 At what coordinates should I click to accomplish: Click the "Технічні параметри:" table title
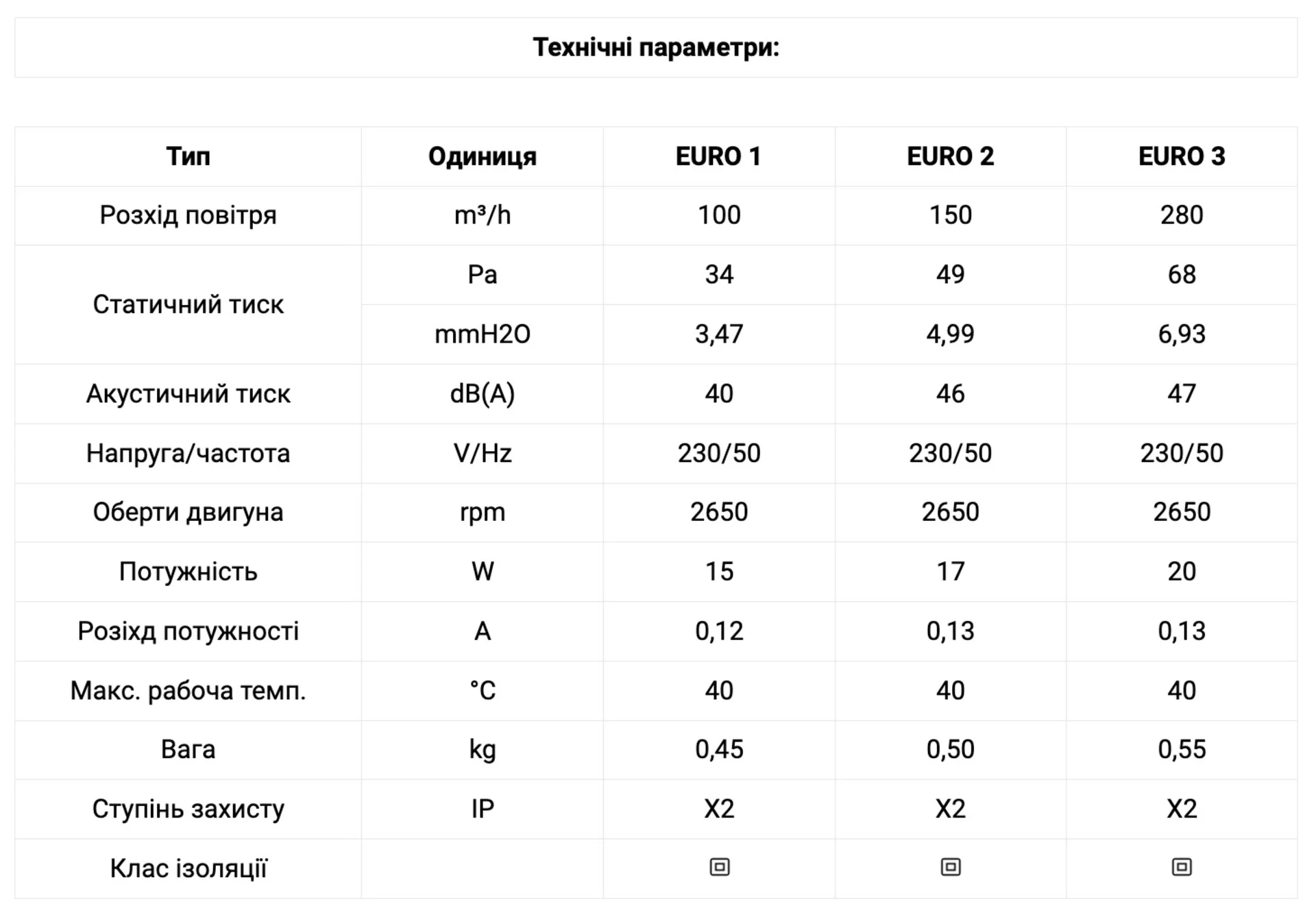656,48
